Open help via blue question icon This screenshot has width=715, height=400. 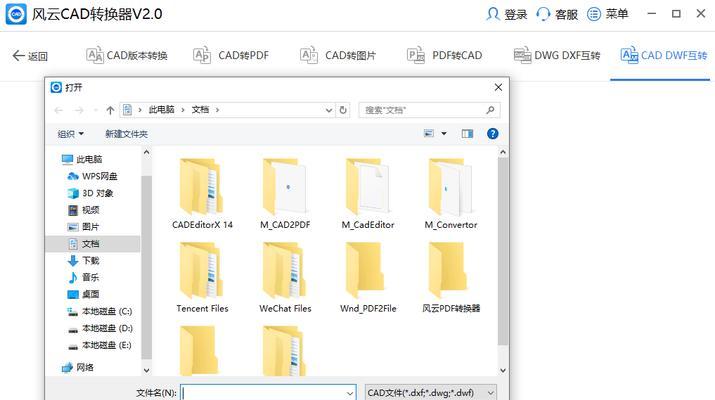tap(492, 134)
